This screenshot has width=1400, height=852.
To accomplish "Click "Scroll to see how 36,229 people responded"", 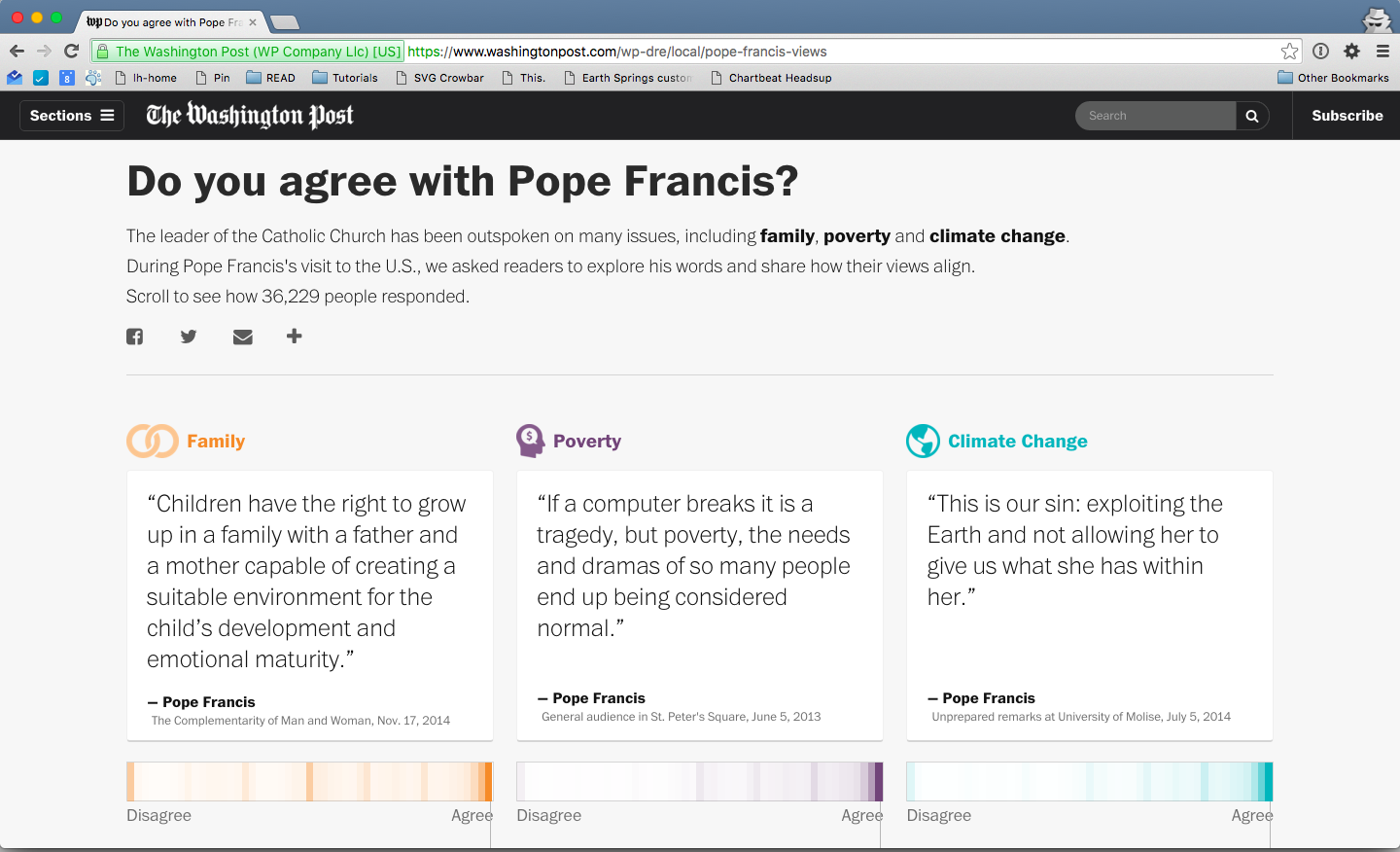I will pyautogui.click(x=298, y=297).
